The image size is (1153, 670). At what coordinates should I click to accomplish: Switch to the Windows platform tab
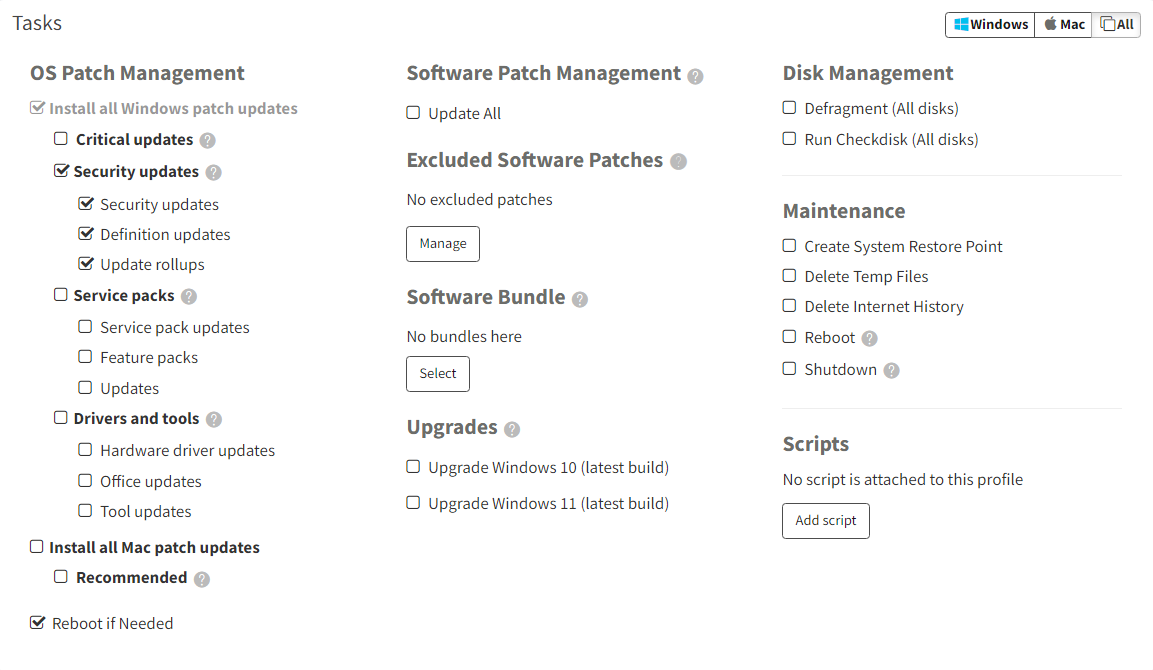coord(990,24)
